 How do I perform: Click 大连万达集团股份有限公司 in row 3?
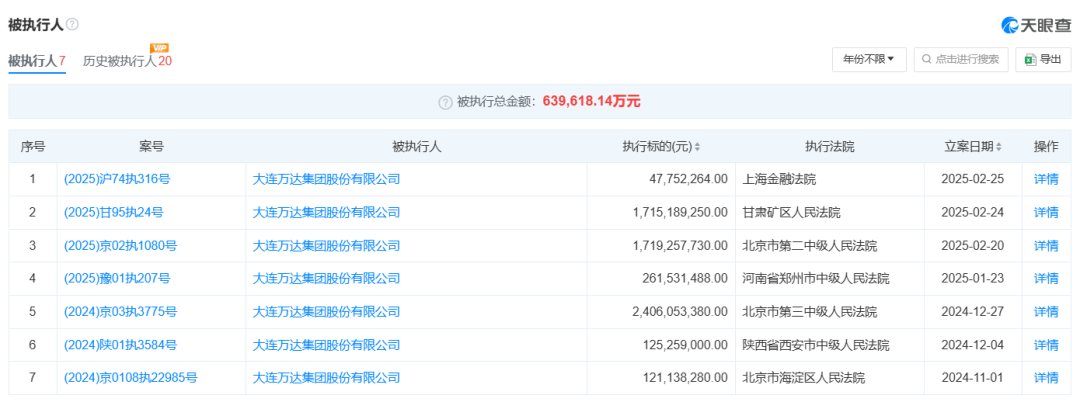326,245
